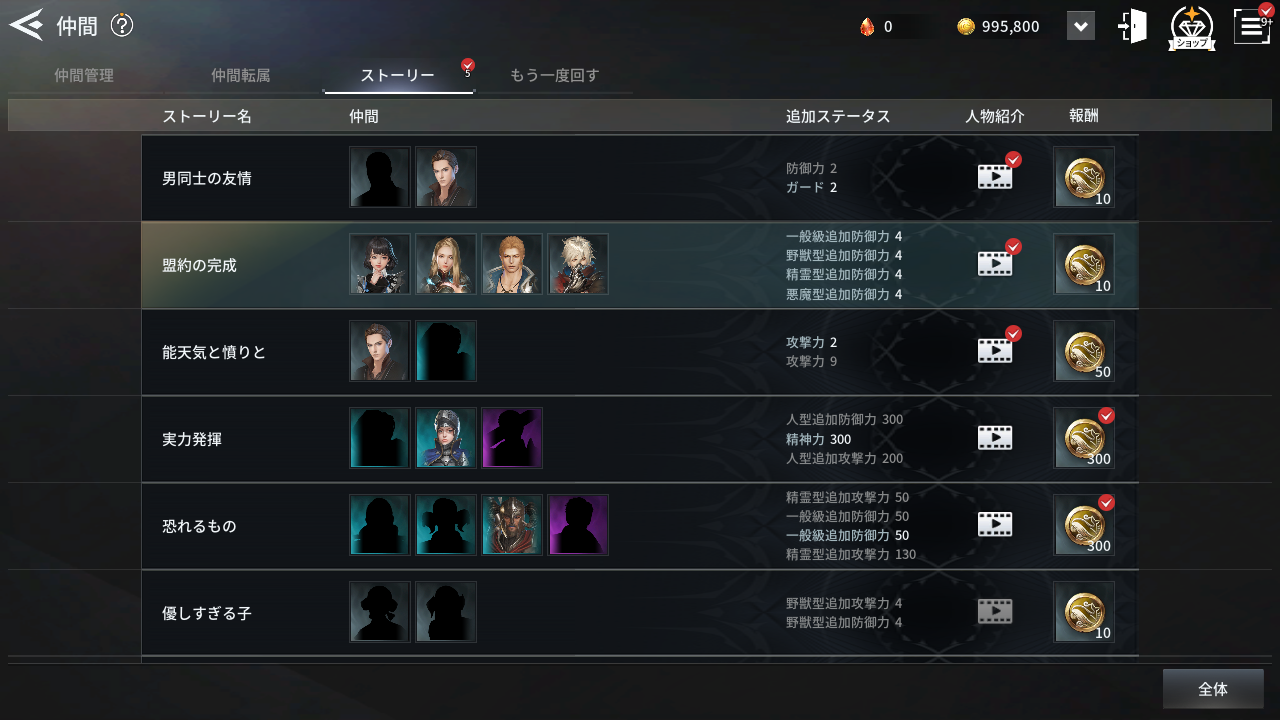Expand the currency dropdown arrow

(x=1081, y=26)
